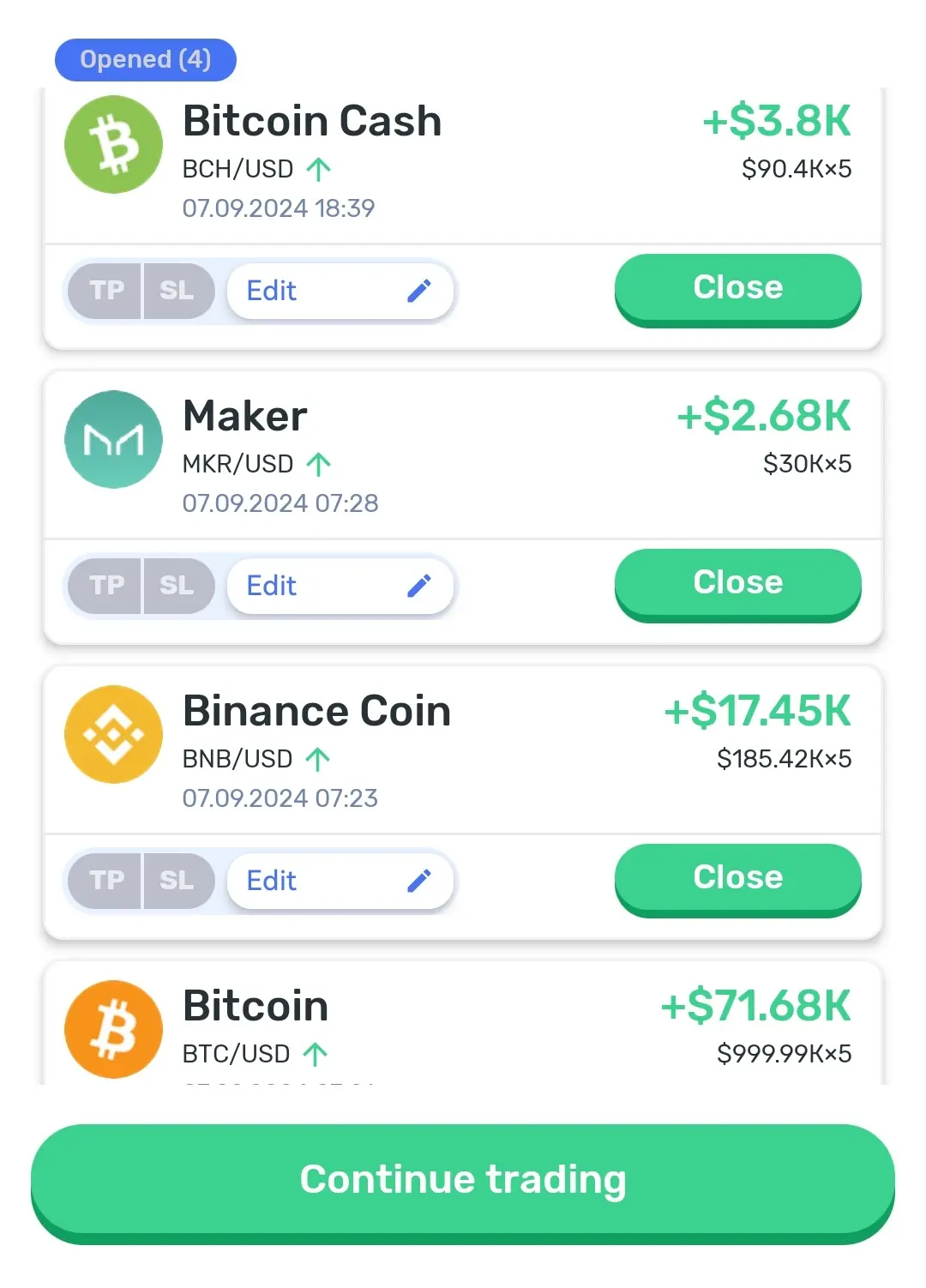Toggle SL for Bitcoin Cash position
Screen dimensions: 926x1288
[178, 291]
